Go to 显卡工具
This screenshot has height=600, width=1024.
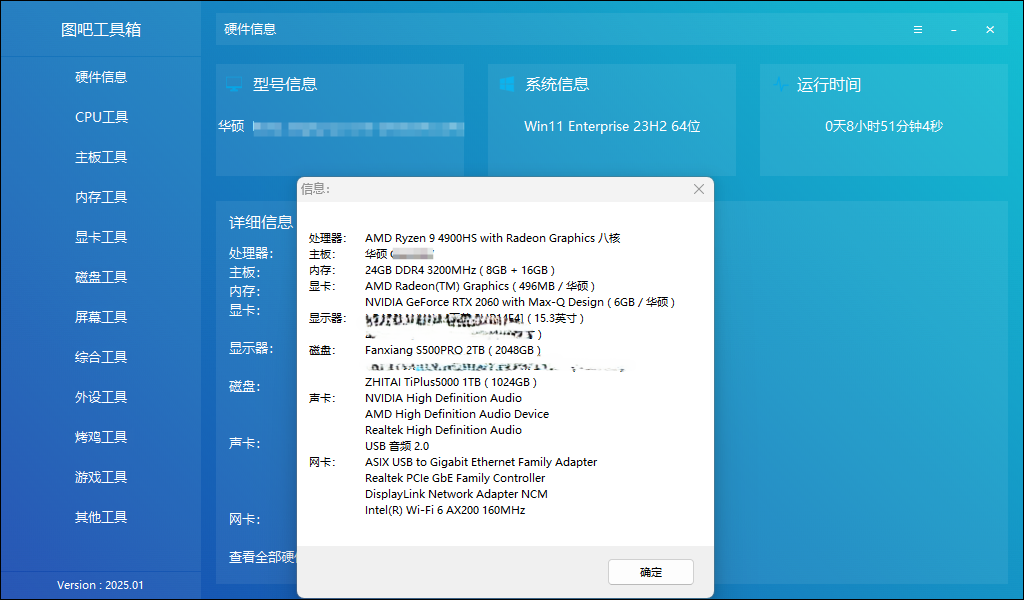tap(101, 237)
